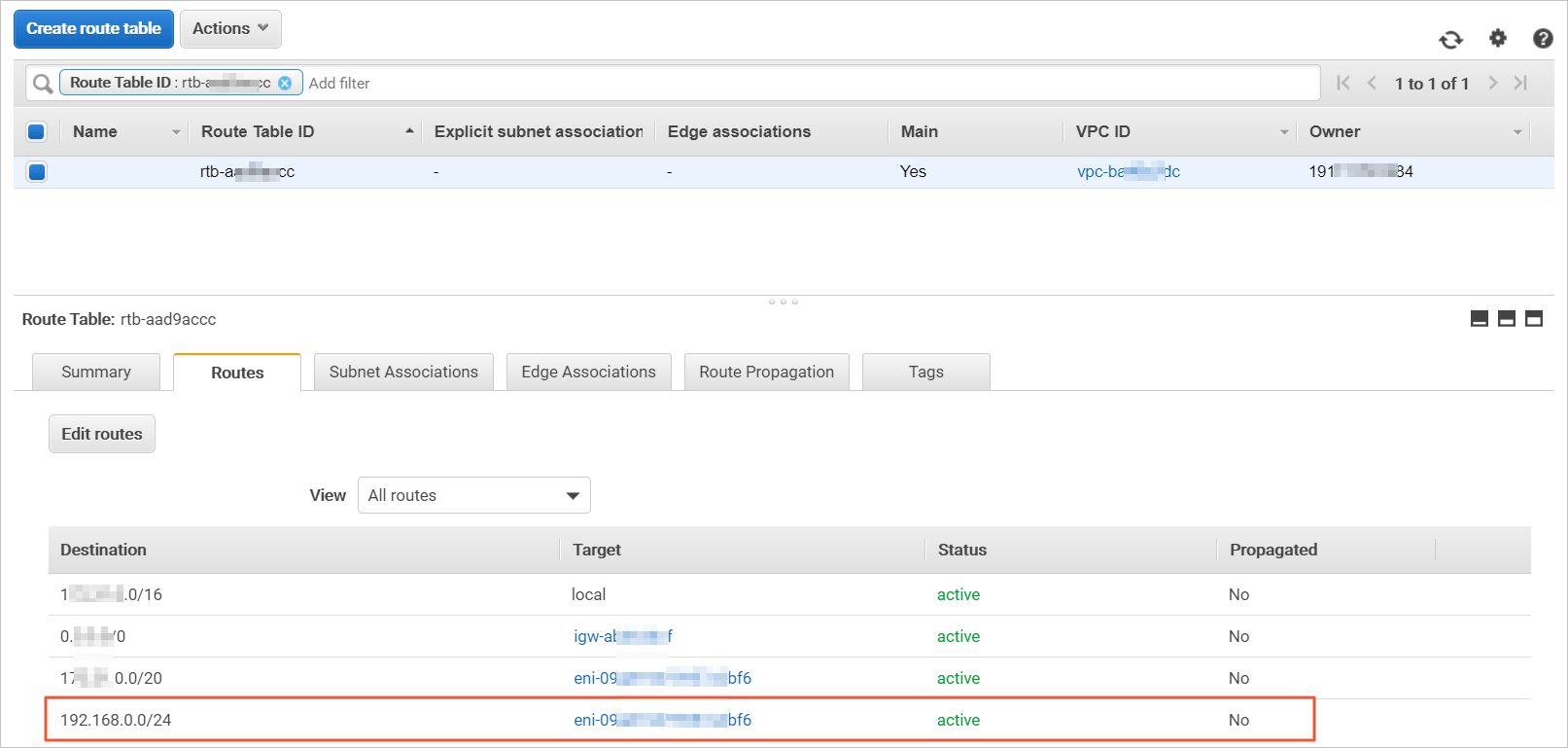The height and width of the screenshot is (748, 1568).
Task: Click the search magnifier icon
Action: pos(43,84)
